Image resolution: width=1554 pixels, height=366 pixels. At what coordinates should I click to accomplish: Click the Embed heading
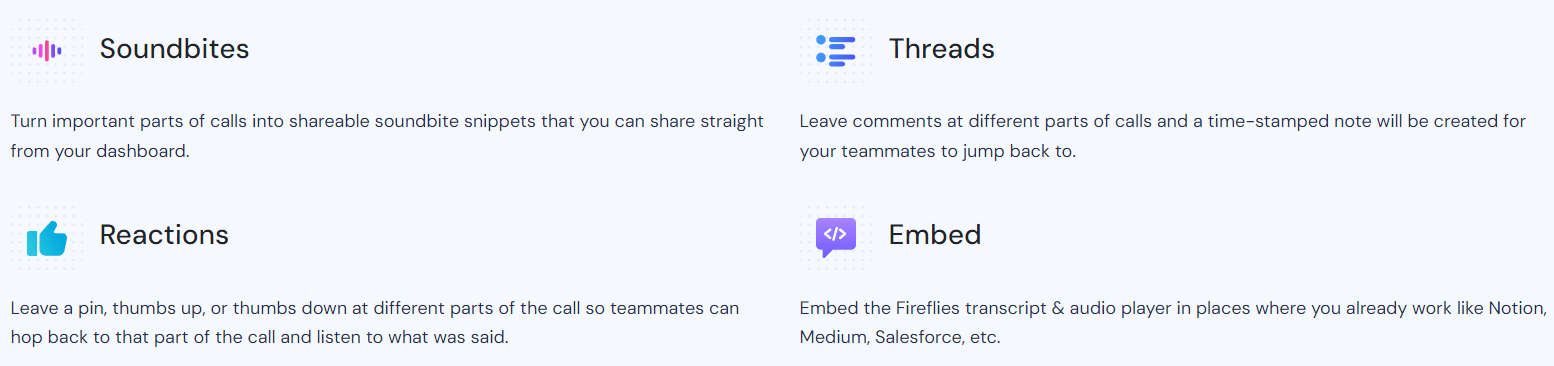(934, 235)
